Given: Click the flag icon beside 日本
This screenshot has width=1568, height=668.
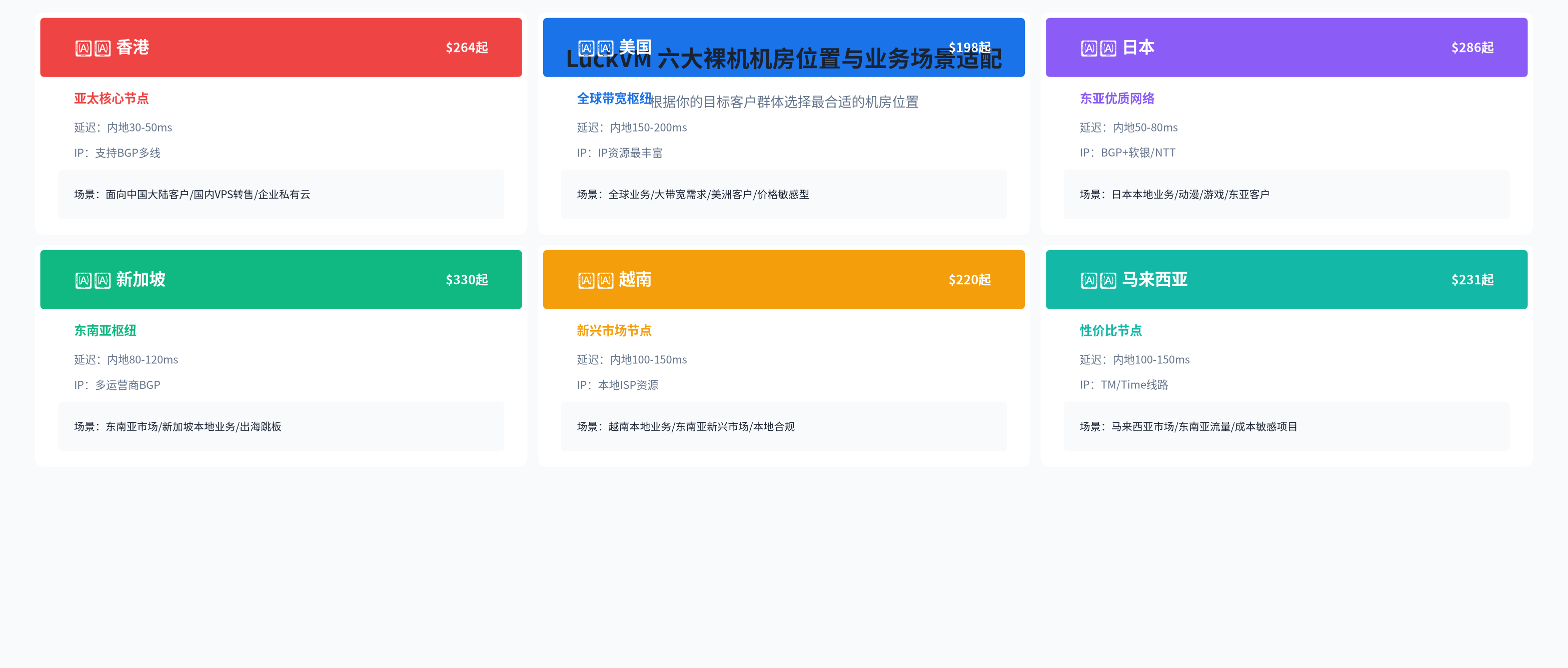Looking at the screenshot, I should coord(1099,48).
